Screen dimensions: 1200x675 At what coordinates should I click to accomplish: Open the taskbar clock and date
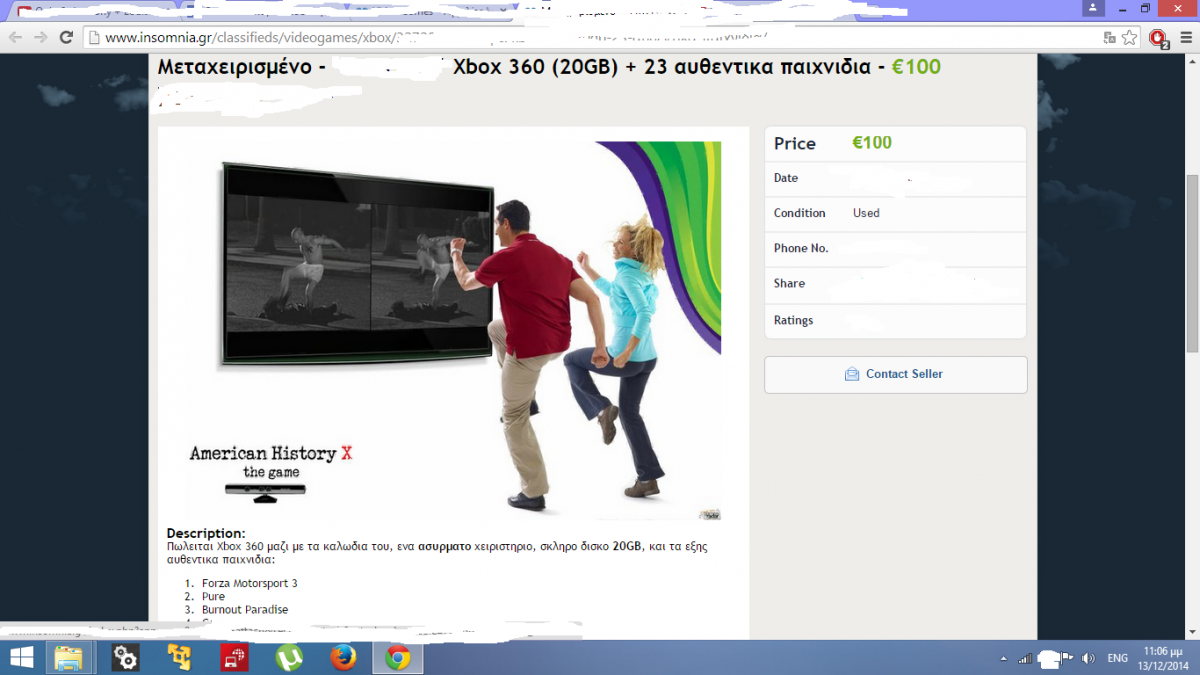coord(1162,658)
